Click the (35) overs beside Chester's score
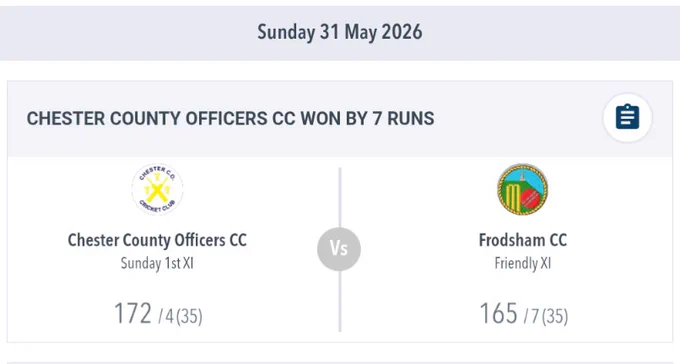Screen dimensions: 680x364 pyautogui.click(x=190, y=317)
